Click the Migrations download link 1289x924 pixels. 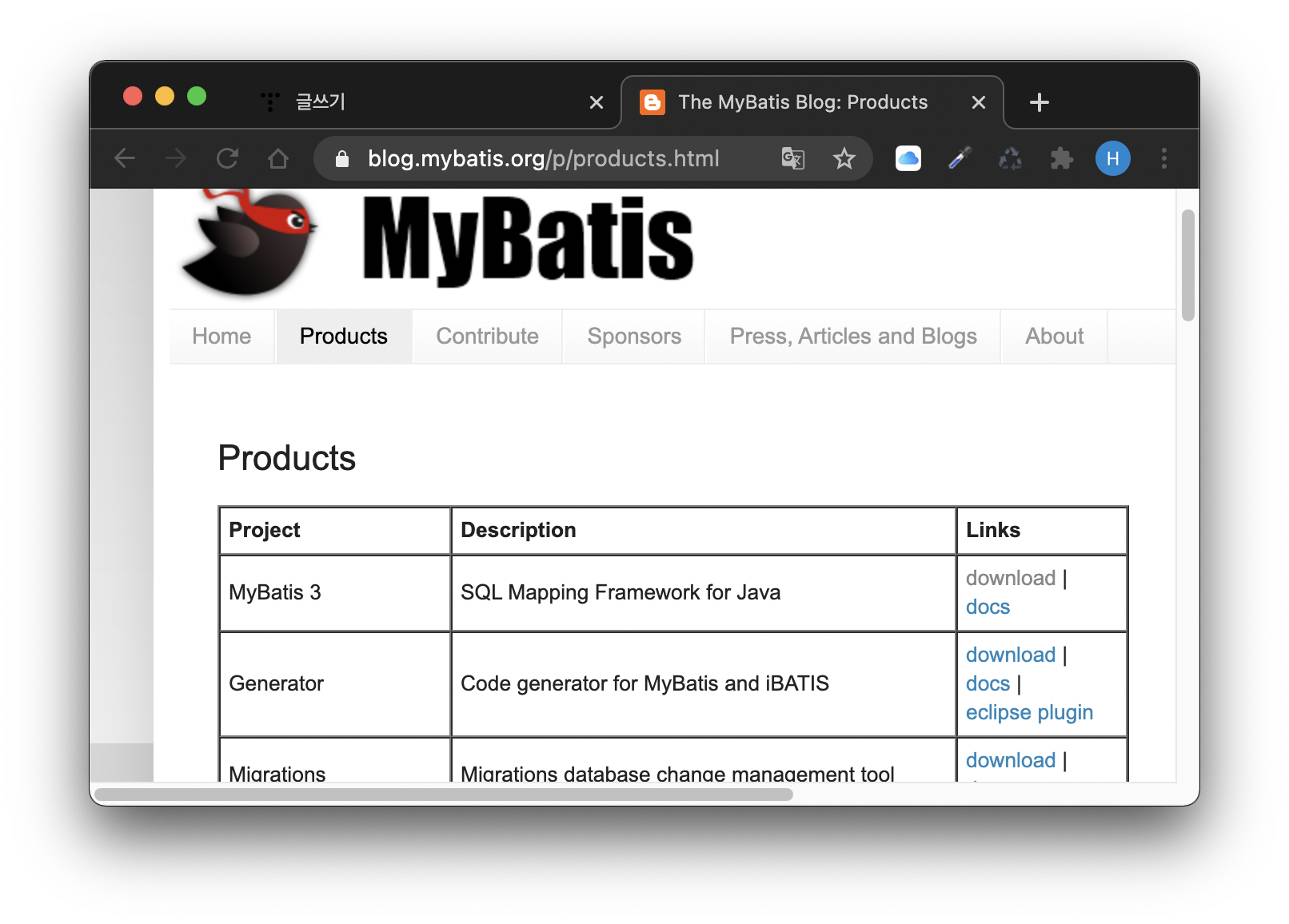coord(1011,760)
